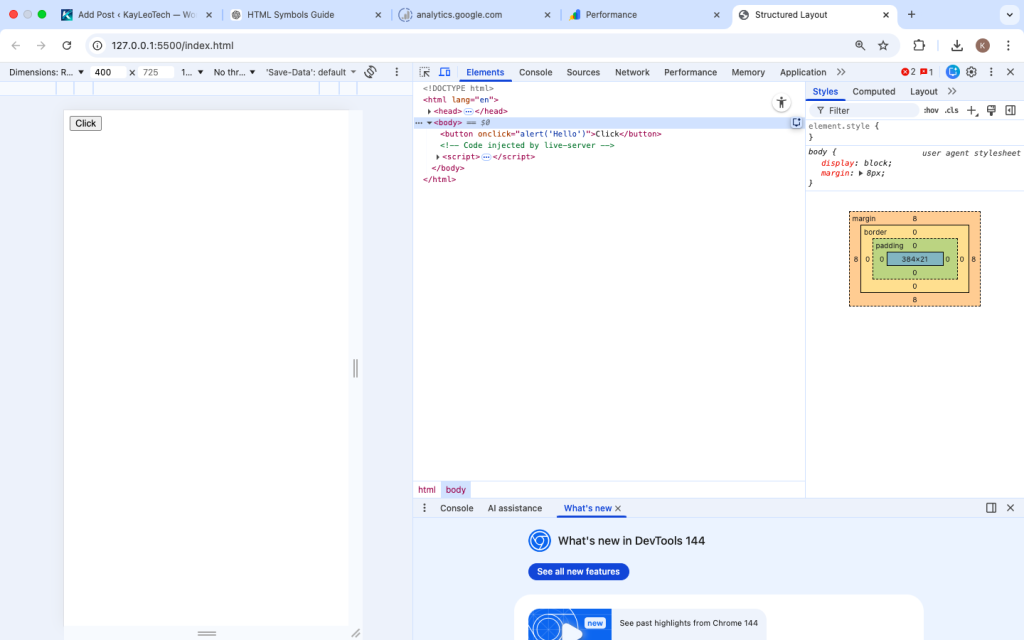Screen dimensions: 1024x640
Task: Toggle the .cls class editor
Action: click(x=952, y=110)
